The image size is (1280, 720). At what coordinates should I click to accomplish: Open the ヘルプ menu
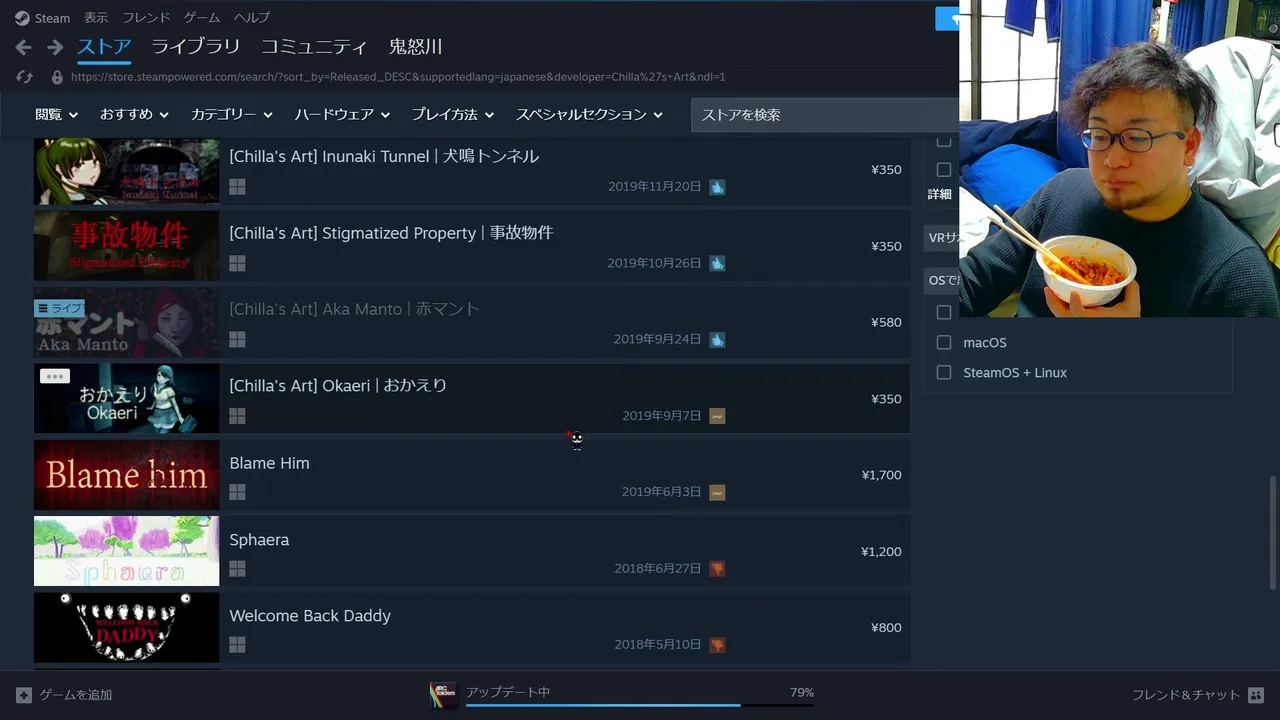(x=252, y=18)
